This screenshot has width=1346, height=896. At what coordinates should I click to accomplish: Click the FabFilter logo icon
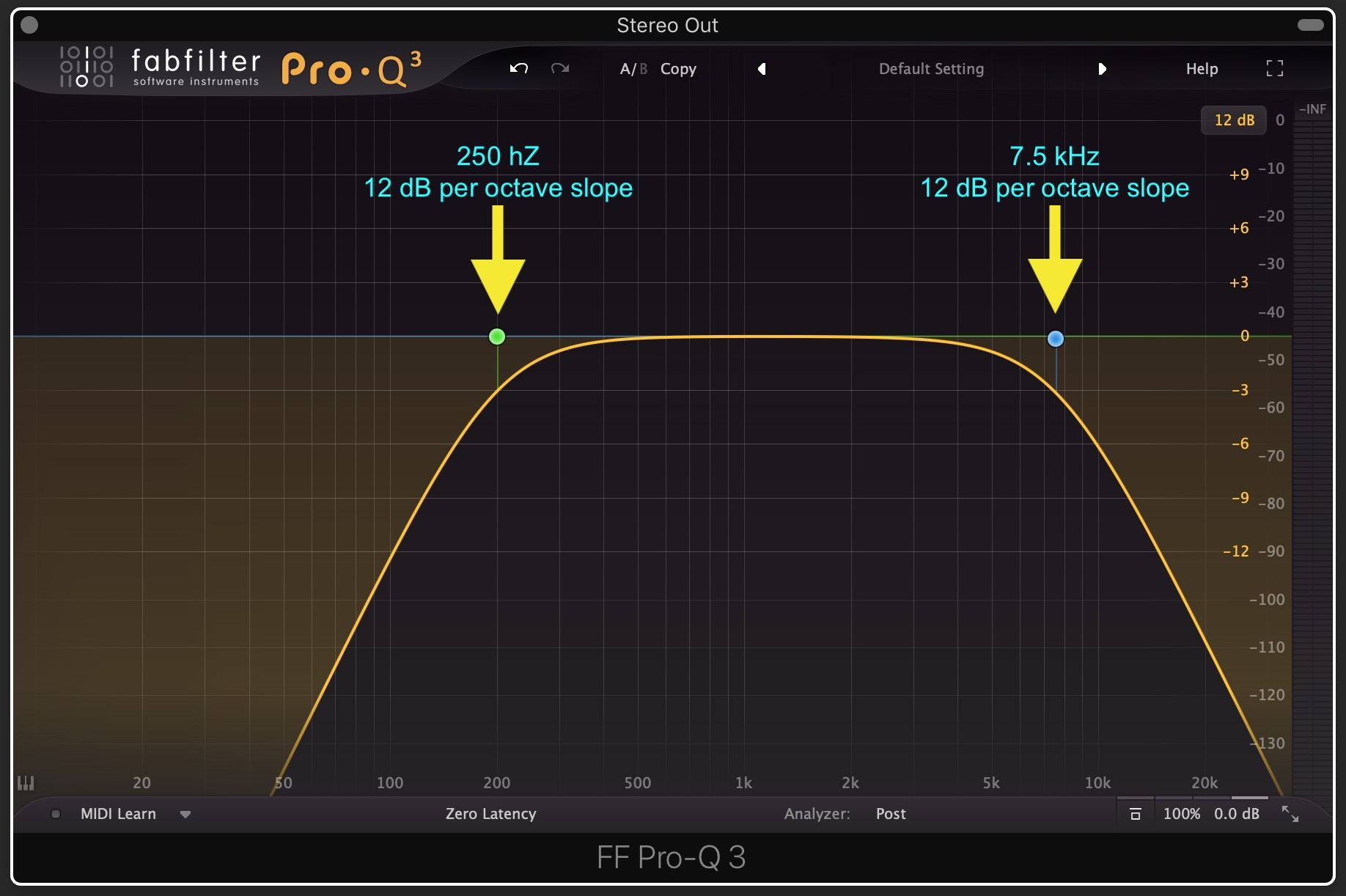tap(87, 67)
